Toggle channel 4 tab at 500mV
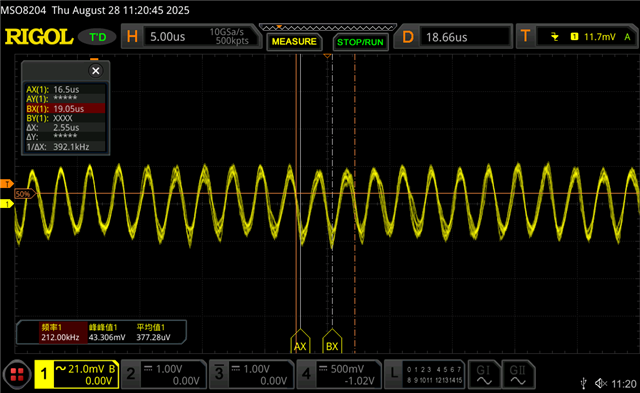This screenshot has height=393, width=640. click(x=339, y=374)
